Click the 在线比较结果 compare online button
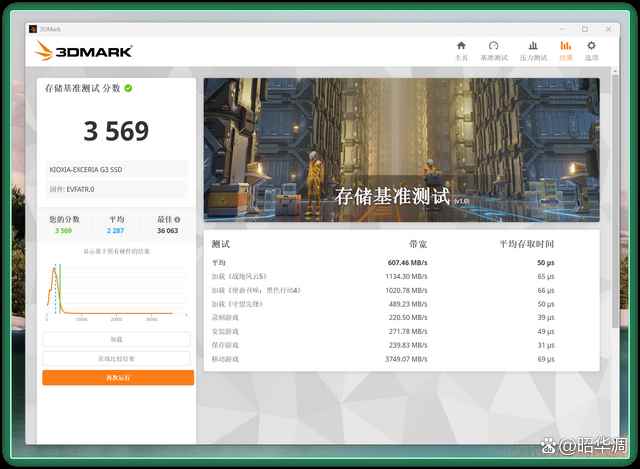 coord(117,358)
